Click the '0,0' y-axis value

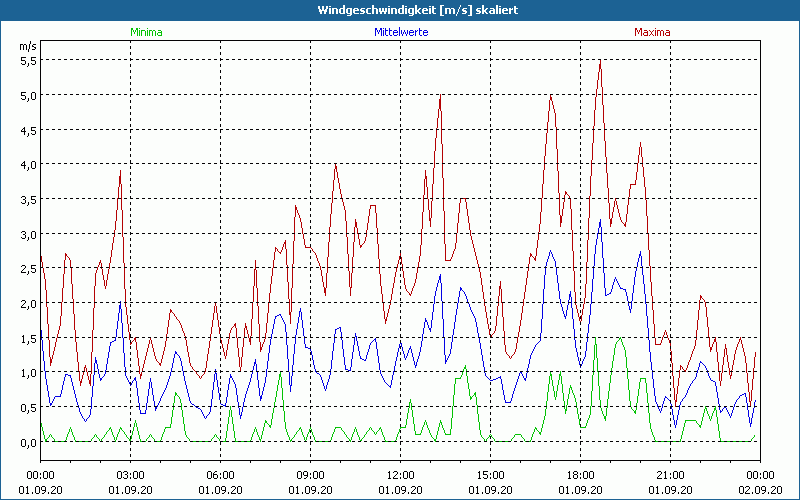click(28, 442)
